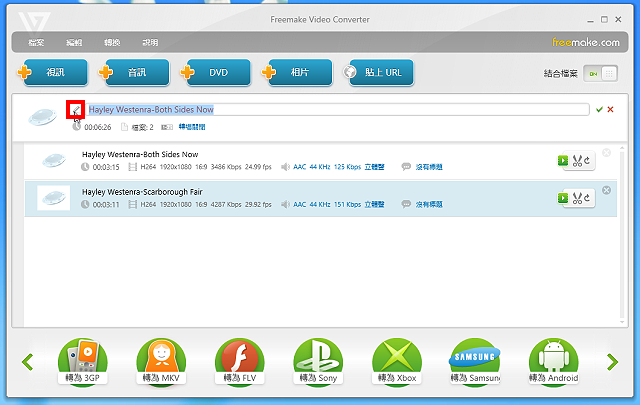The height and width of the screenshot is (405, 640).
Task: Click the 00:03:15 duration of Both Sides Now
Action: (x=106, y=167)
